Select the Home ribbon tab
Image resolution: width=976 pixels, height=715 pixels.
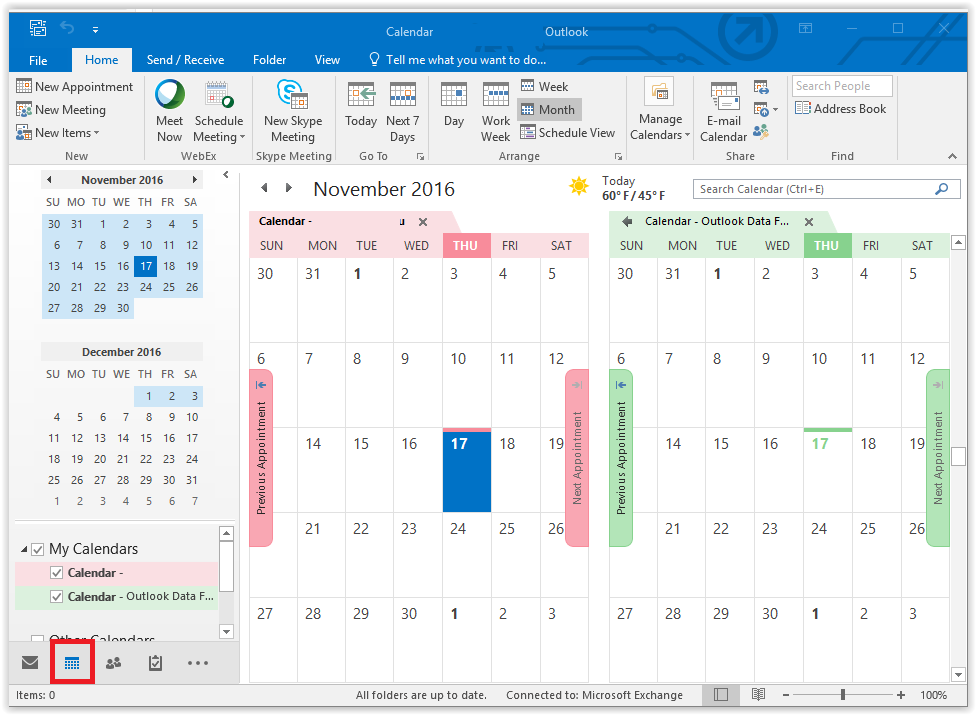click(x=101, y=60)
